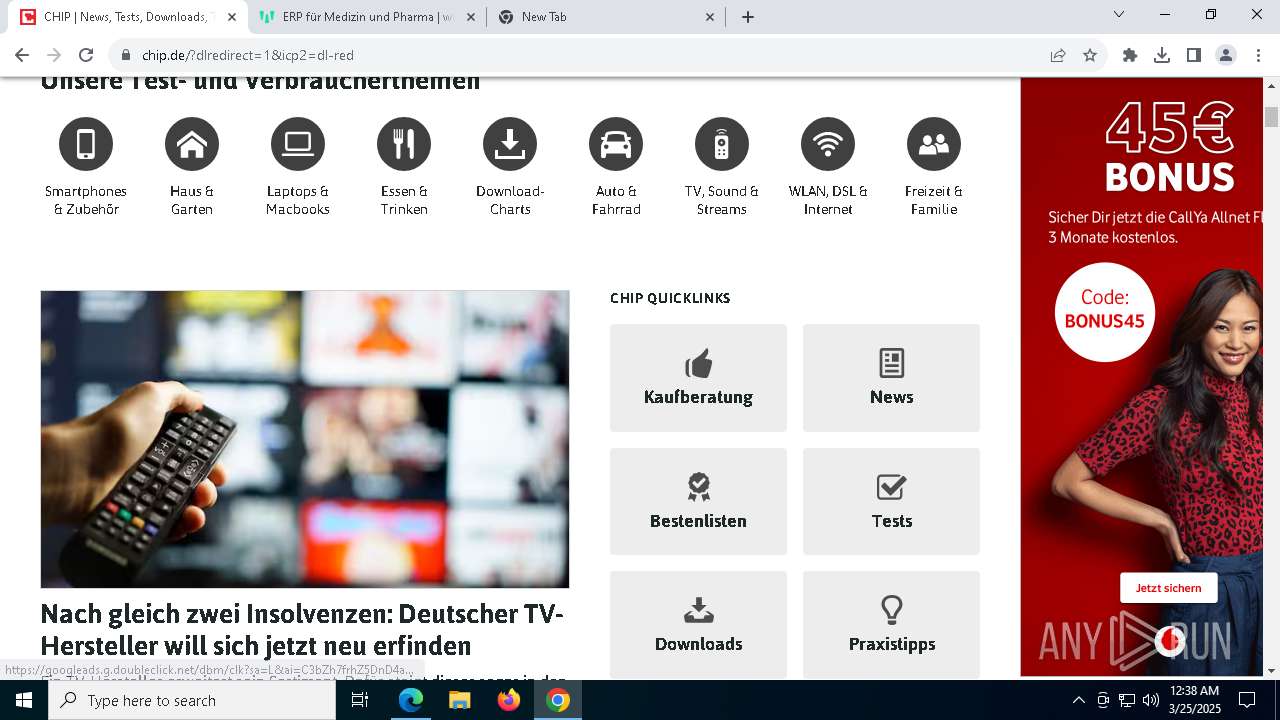The width and height of the screenshot is (1280, 720).
Task: Open Task View on the taskbar
Action: click(x=360, y=700)
